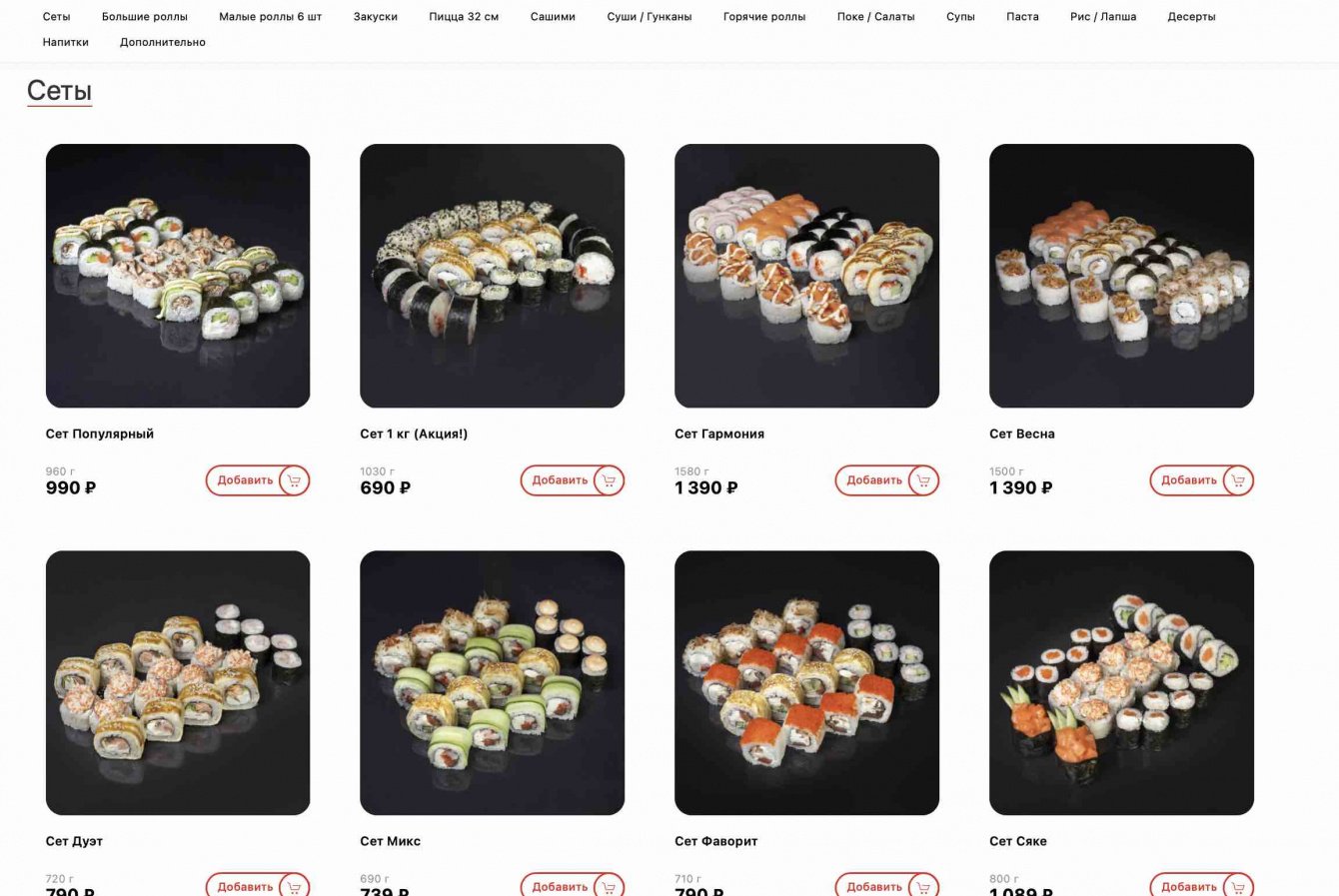Click the cart icon for Сет Дуэт
Image resolution: width=1339 pixels, height=896 pixels.
294,886
